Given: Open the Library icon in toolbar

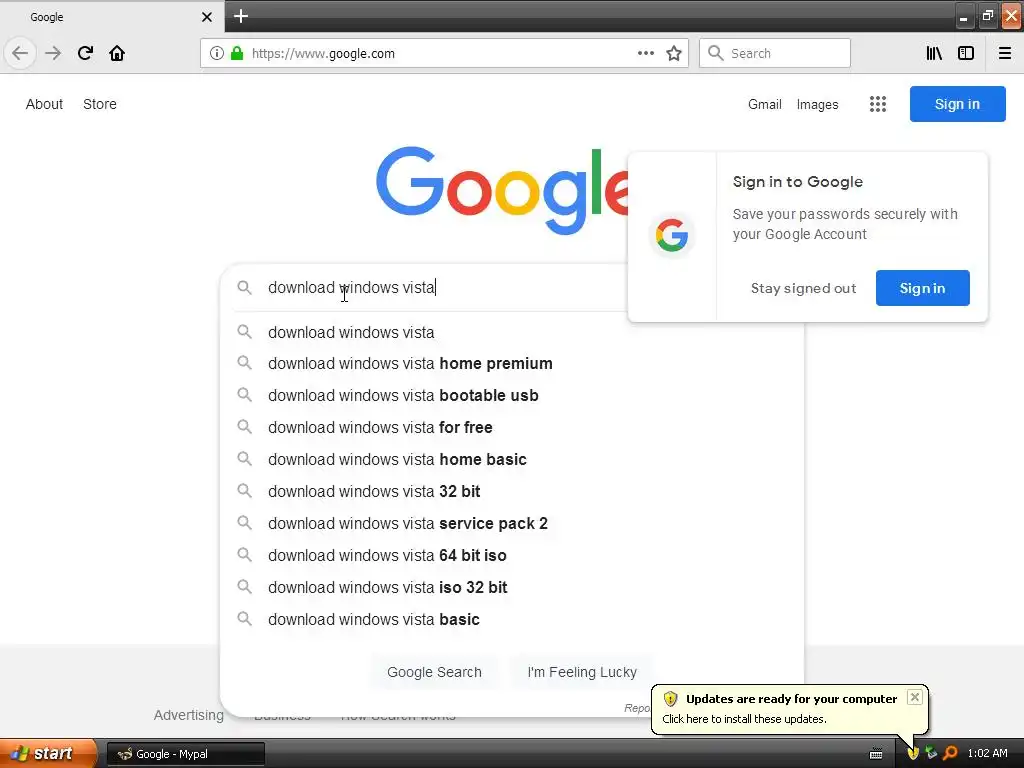Looking at the screenshot, I should [x=935, y=53].
